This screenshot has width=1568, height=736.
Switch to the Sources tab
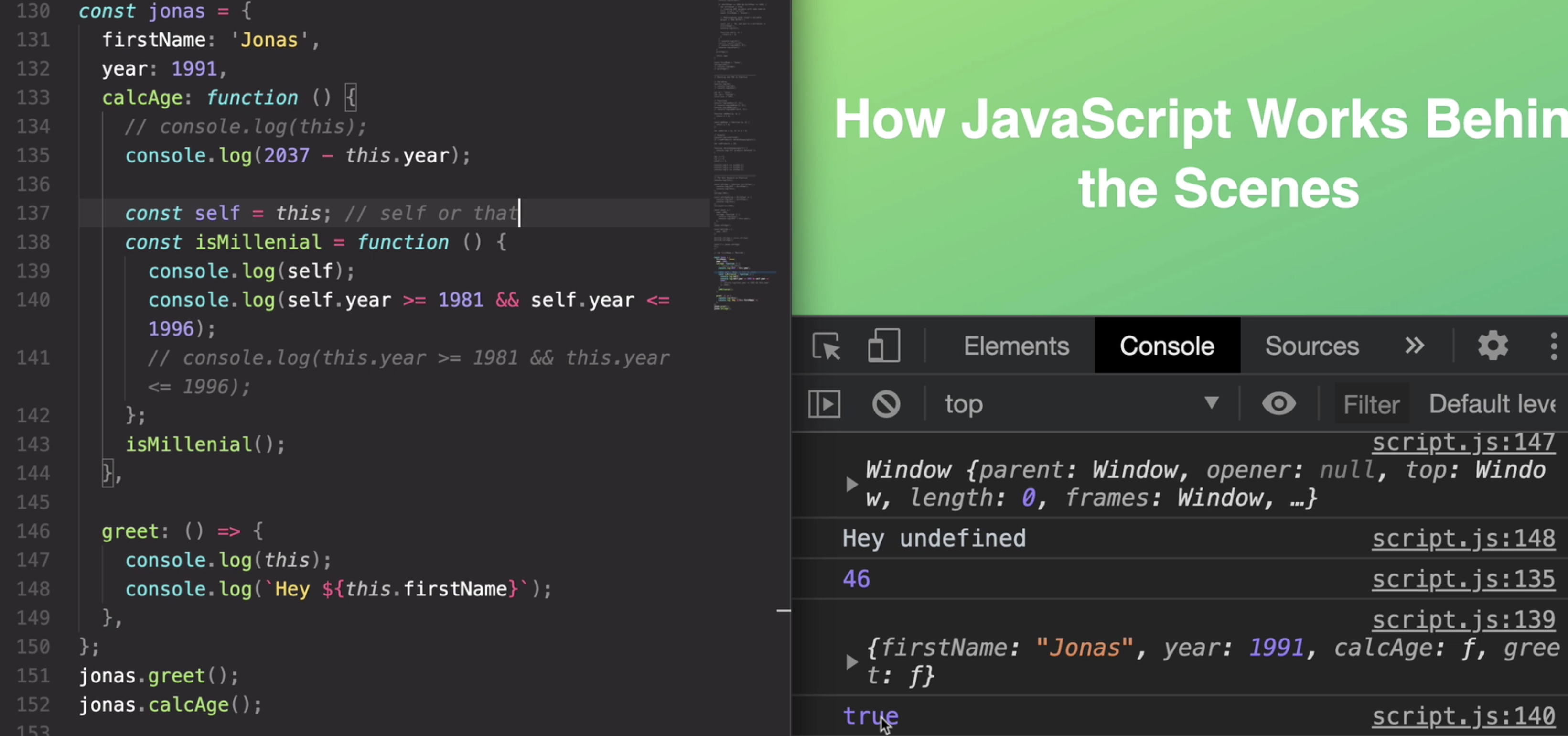pos(1312,346)
